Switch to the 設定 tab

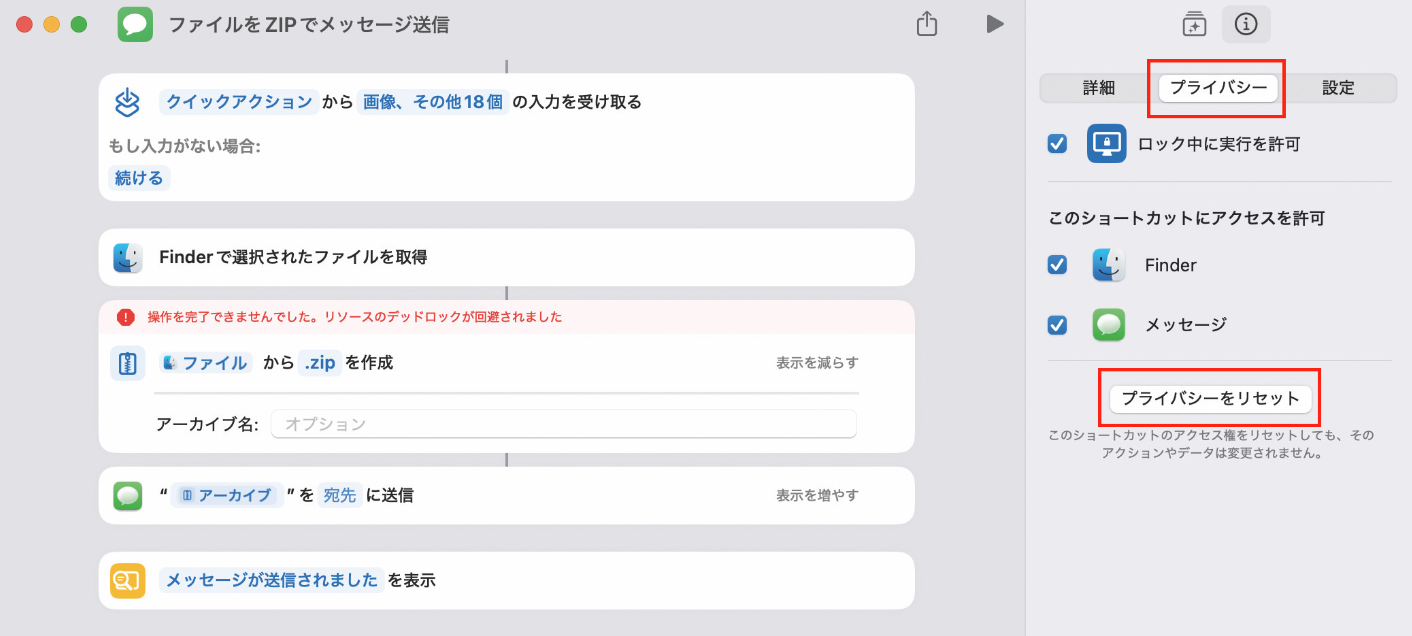coord(1337,88)
